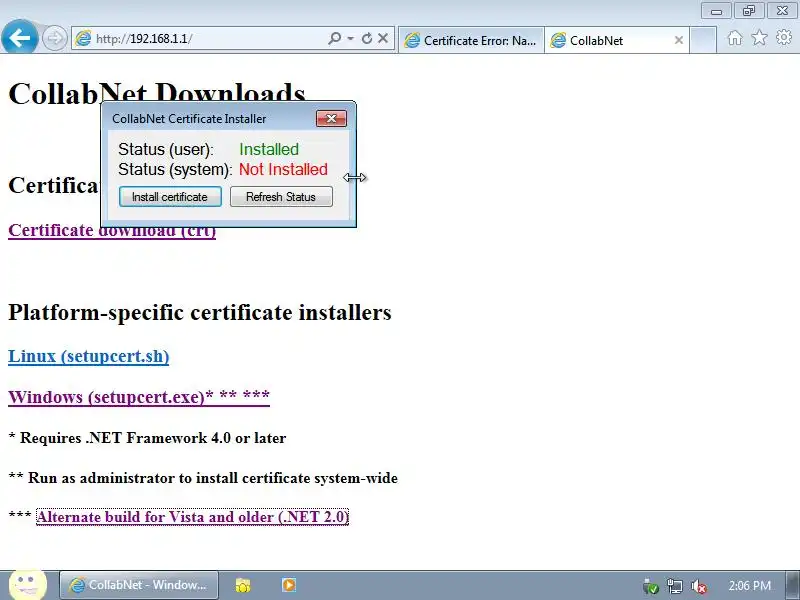
Task: Open the Certificate download (crt) link
Action: click(112, 230)
